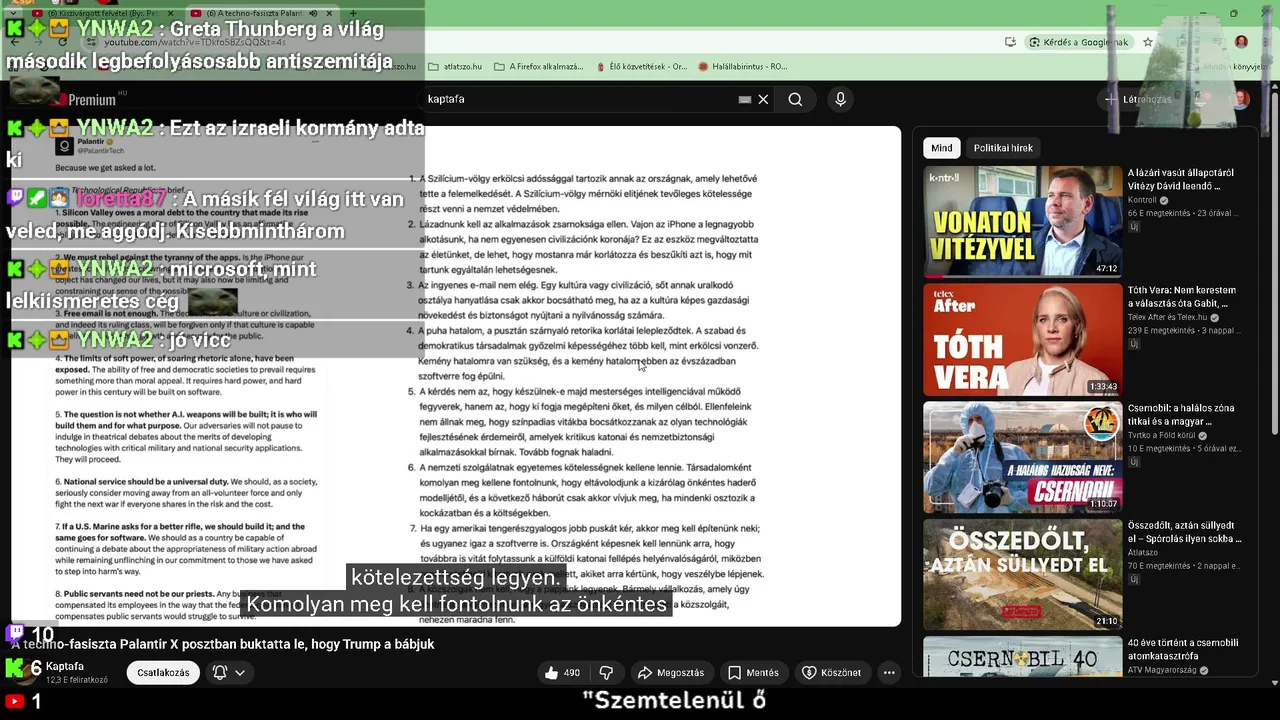Like the video showing 490 likes
Screen dimensions: 1280x720
pyautogui.click(x=561, y=673)
